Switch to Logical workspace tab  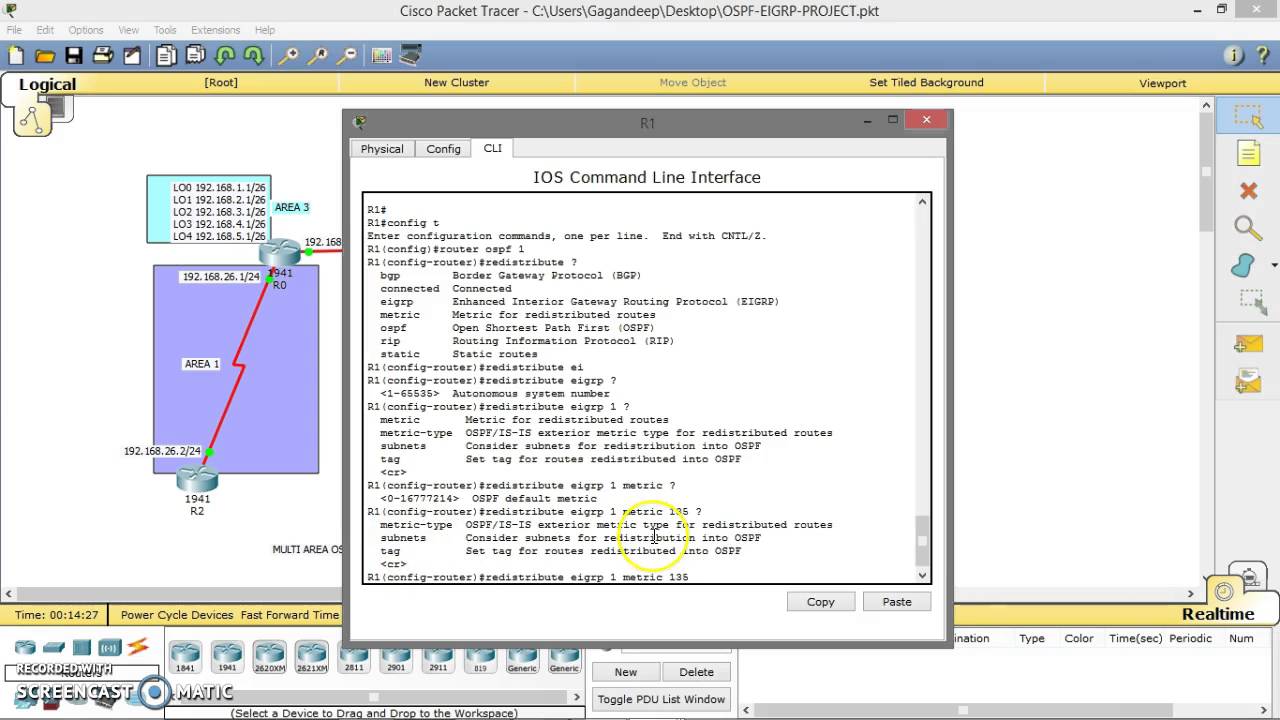pos(47,84)
